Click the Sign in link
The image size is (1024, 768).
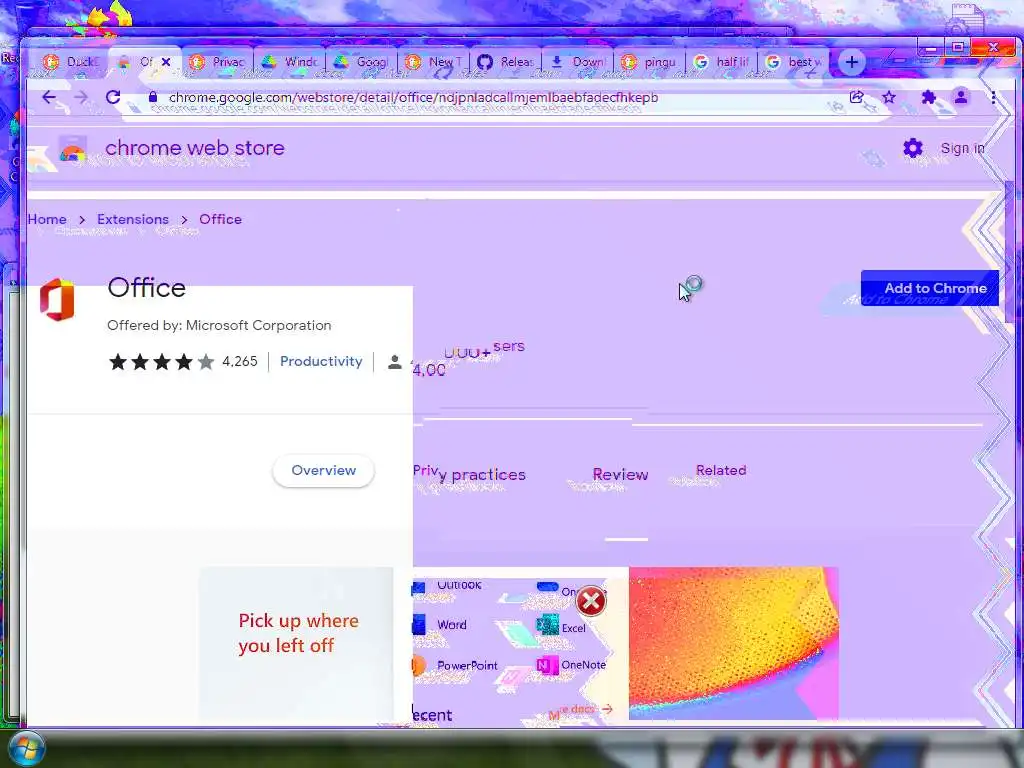point(963,148)
